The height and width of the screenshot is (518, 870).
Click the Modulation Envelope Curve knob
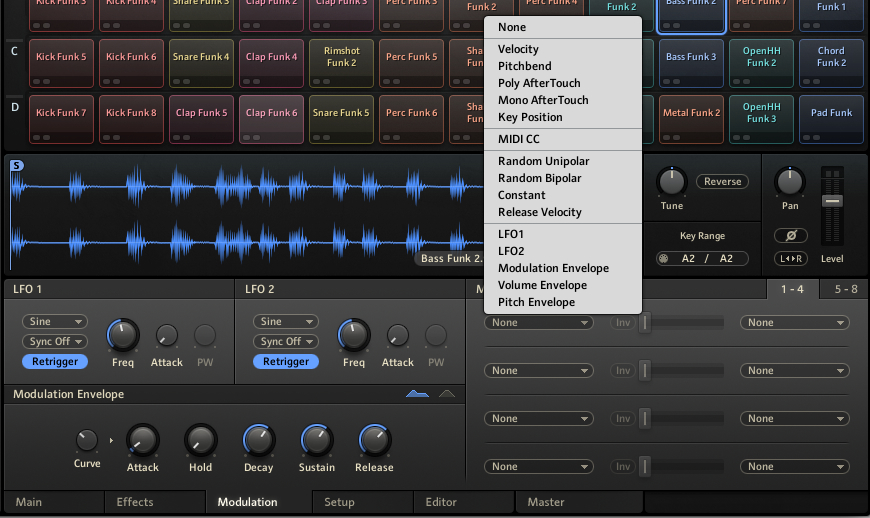87,440
